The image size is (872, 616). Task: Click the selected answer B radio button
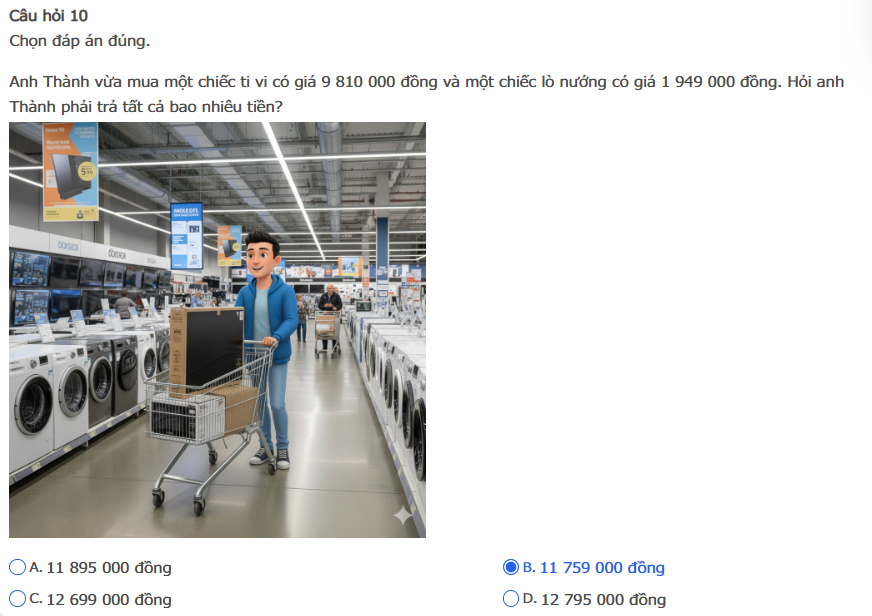pos(511,567)
